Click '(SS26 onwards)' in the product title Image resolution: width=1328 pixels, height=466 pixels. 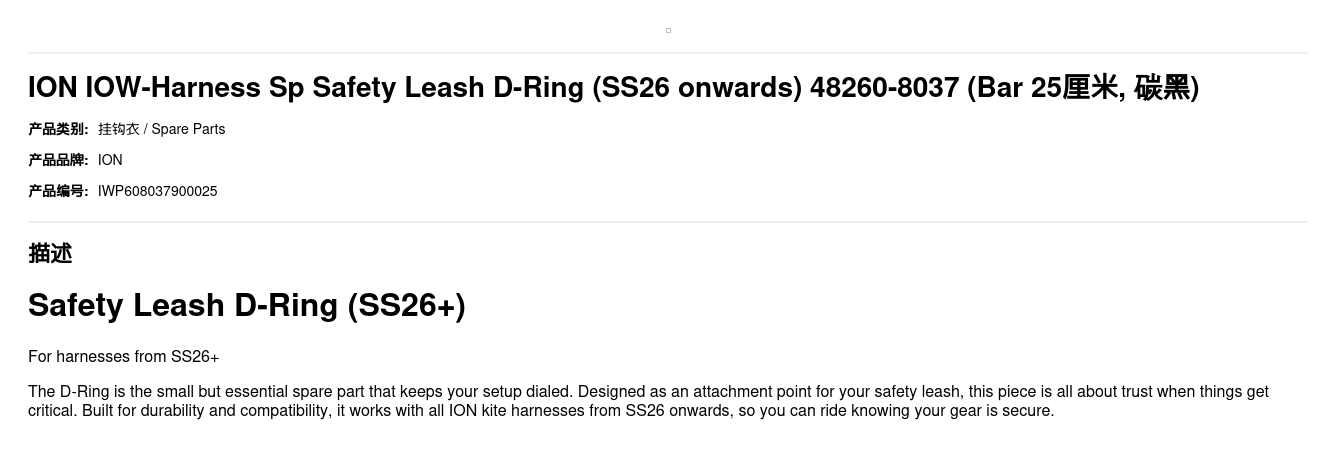point(697,88)
